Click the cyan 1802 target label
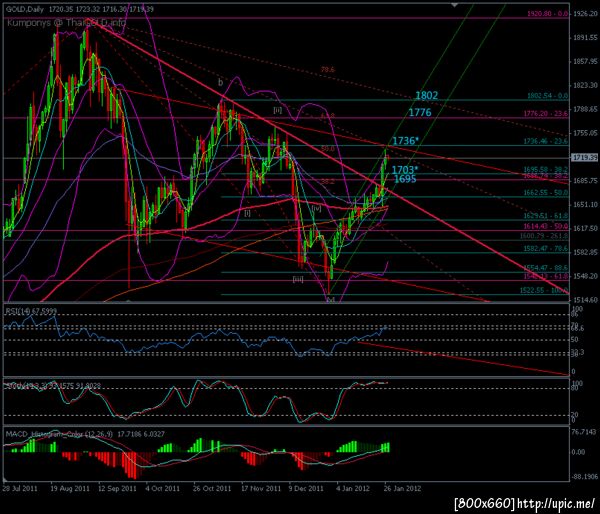The height and width of the screenshot is (514, 600). pyautogui.click(x=426, y=95)
